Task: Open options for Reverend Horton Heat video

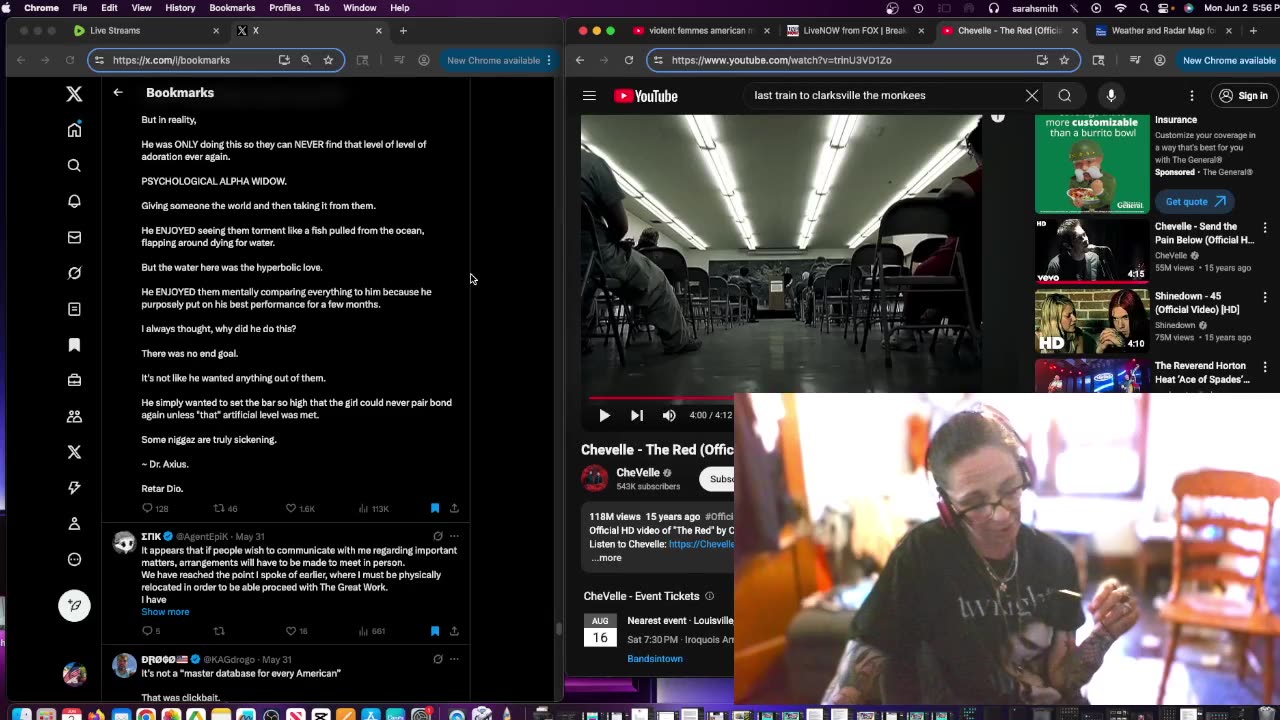Action: (x=1265, y=368)
